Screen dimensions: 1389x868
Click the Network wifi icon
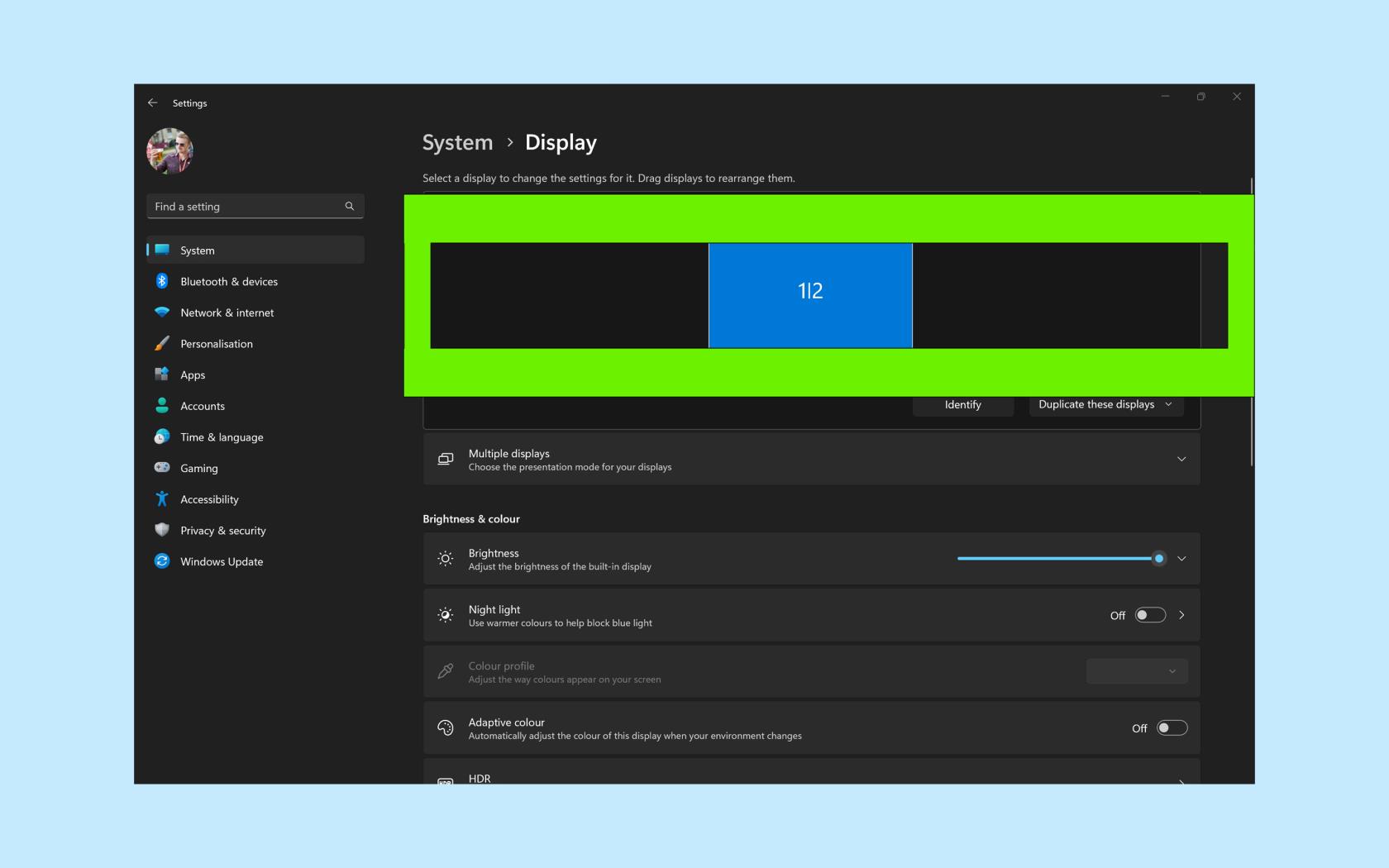point(162,312)
